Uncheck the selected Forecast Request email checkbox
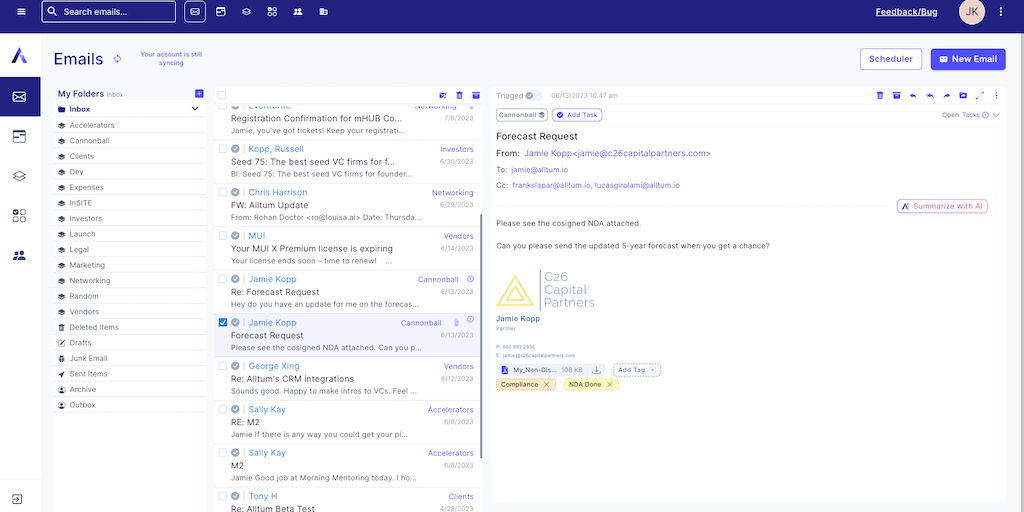The width and height of the screenshot is (1024, 512). (223, 323)
